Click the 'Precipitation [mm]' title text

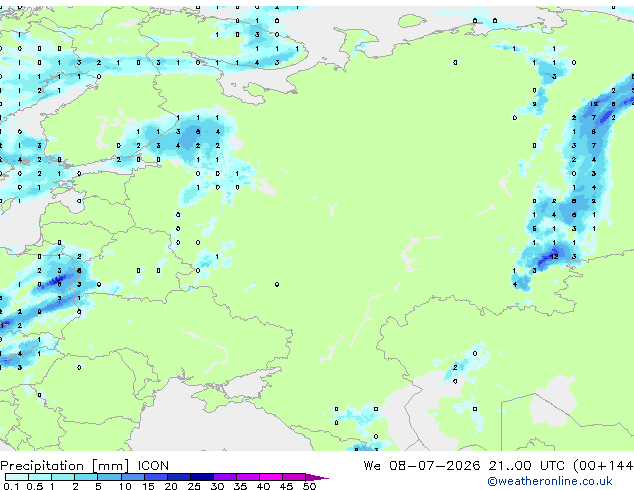pos(65,466)
